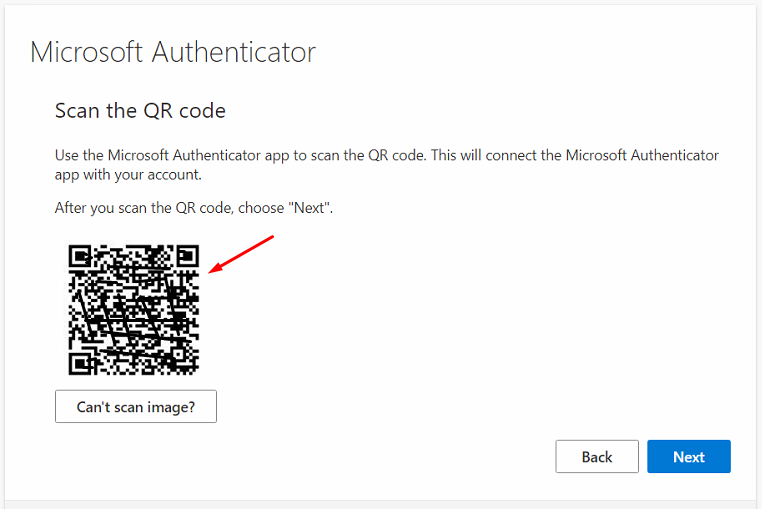Click the small alignment square in QR code
762x509 pixels.
point(178,354)
